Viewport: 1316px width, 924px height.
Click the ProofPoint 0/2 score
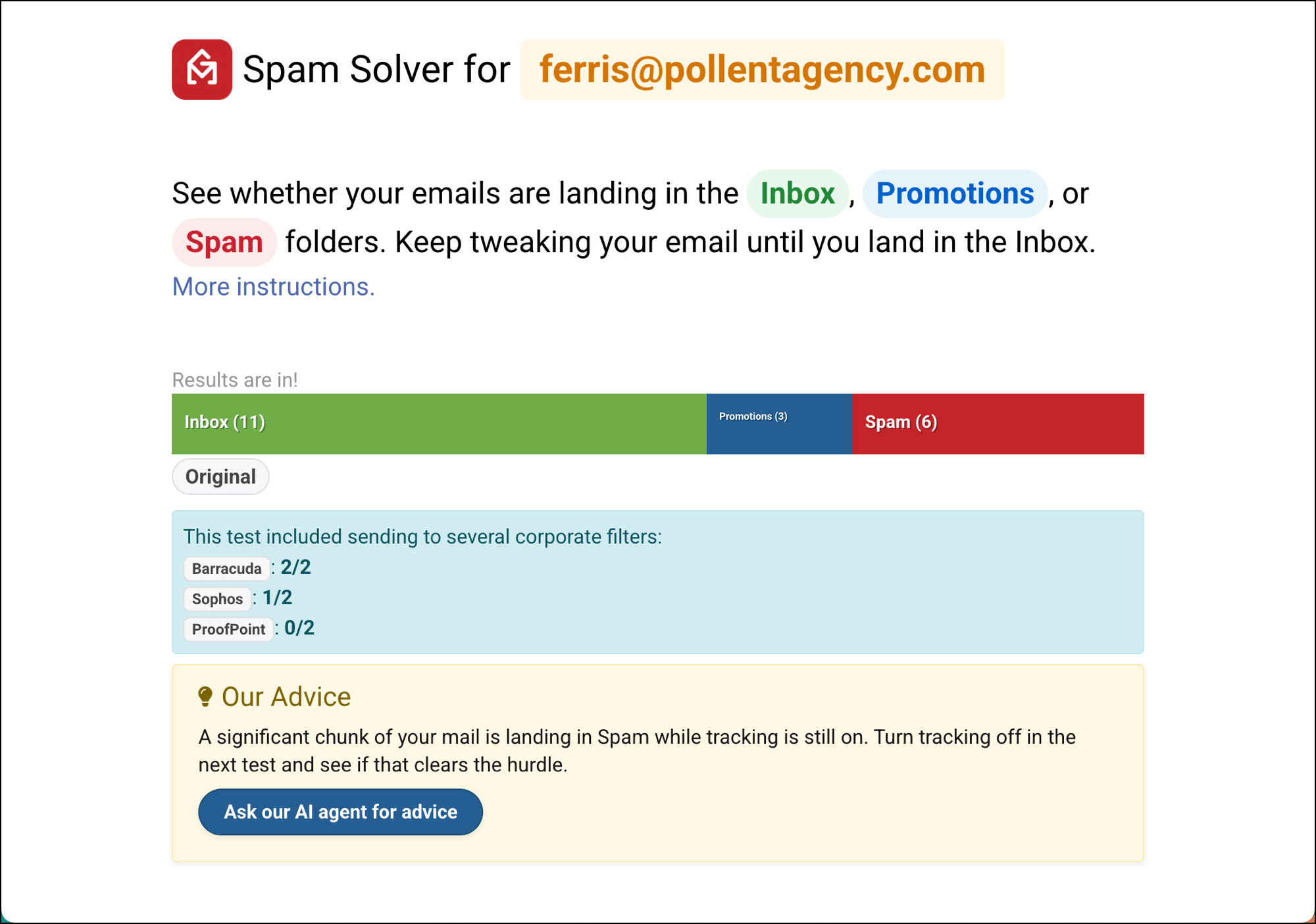[x=299, y=628]
